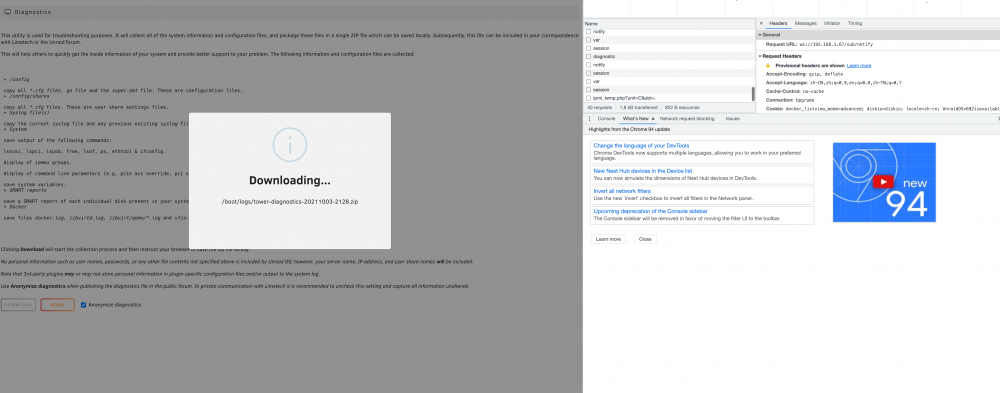Click the Accept-Language header line
This screenshot has width=1000, height=393.
(x=834, y=83)
